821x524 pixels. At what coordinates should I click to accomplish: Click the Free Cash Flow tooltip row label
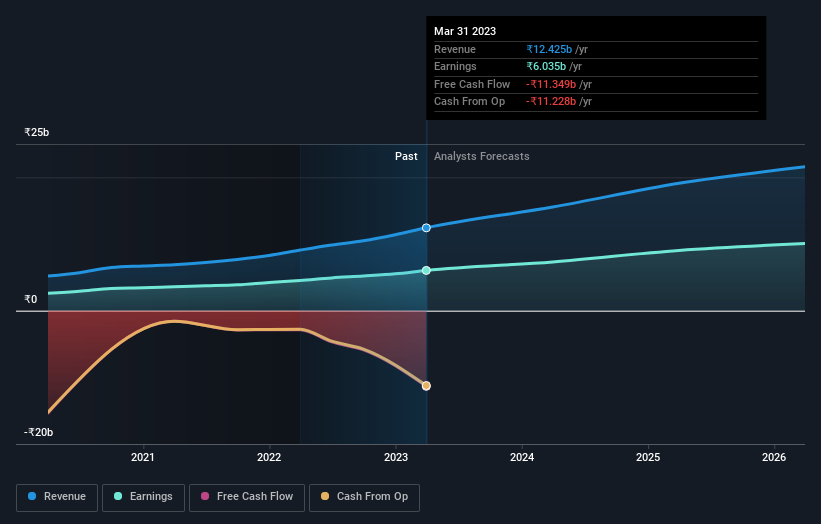(x=472, y=84)
